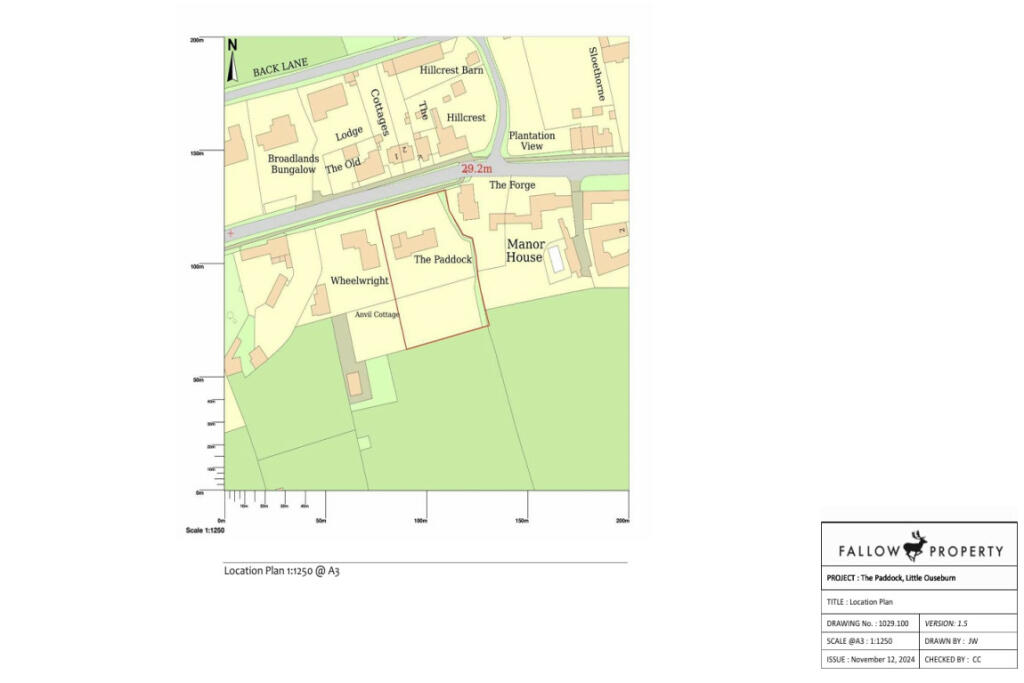The width and height of the screenshot is (1024, 683).
Task: Select the Hillcrest Barn label
Action: (x=451, y=70)
